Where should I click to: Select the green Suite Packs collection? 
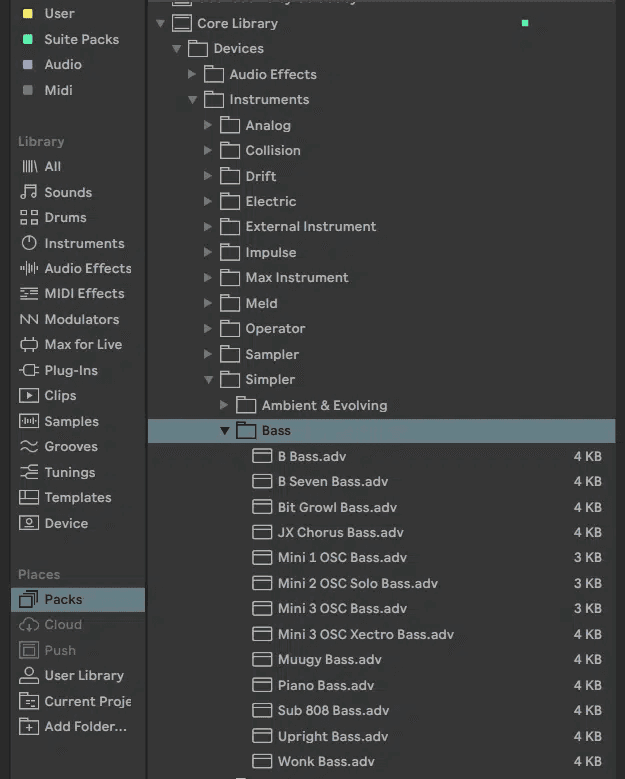(x=28, y=39)
